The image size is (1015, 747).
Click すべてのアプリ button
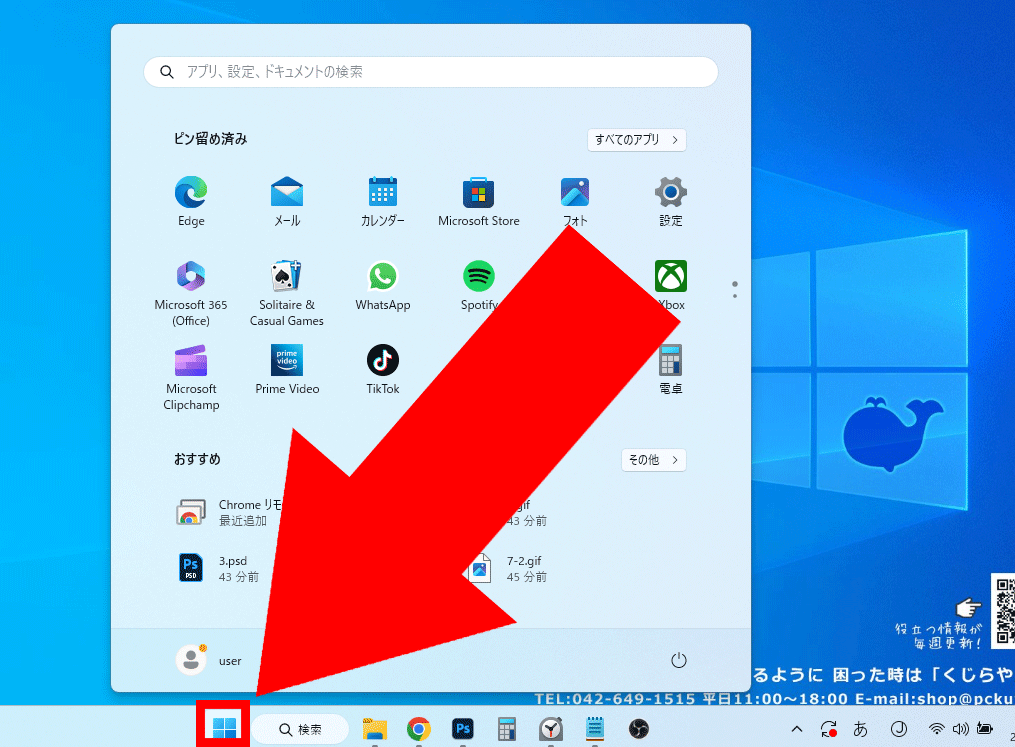636,140
